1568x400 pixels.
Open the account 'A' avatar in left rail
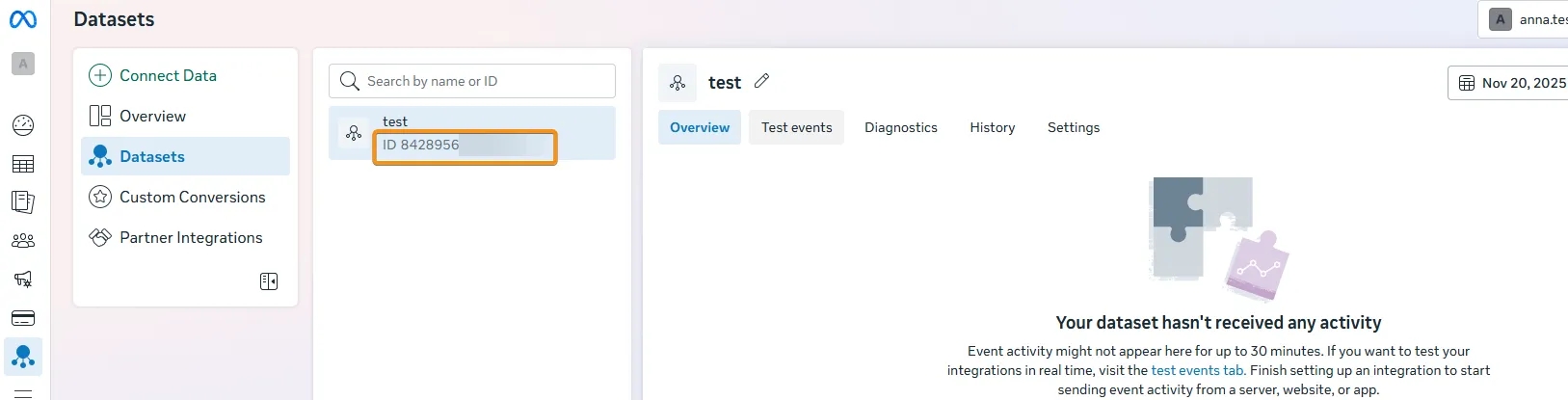[x=23, y=64]
